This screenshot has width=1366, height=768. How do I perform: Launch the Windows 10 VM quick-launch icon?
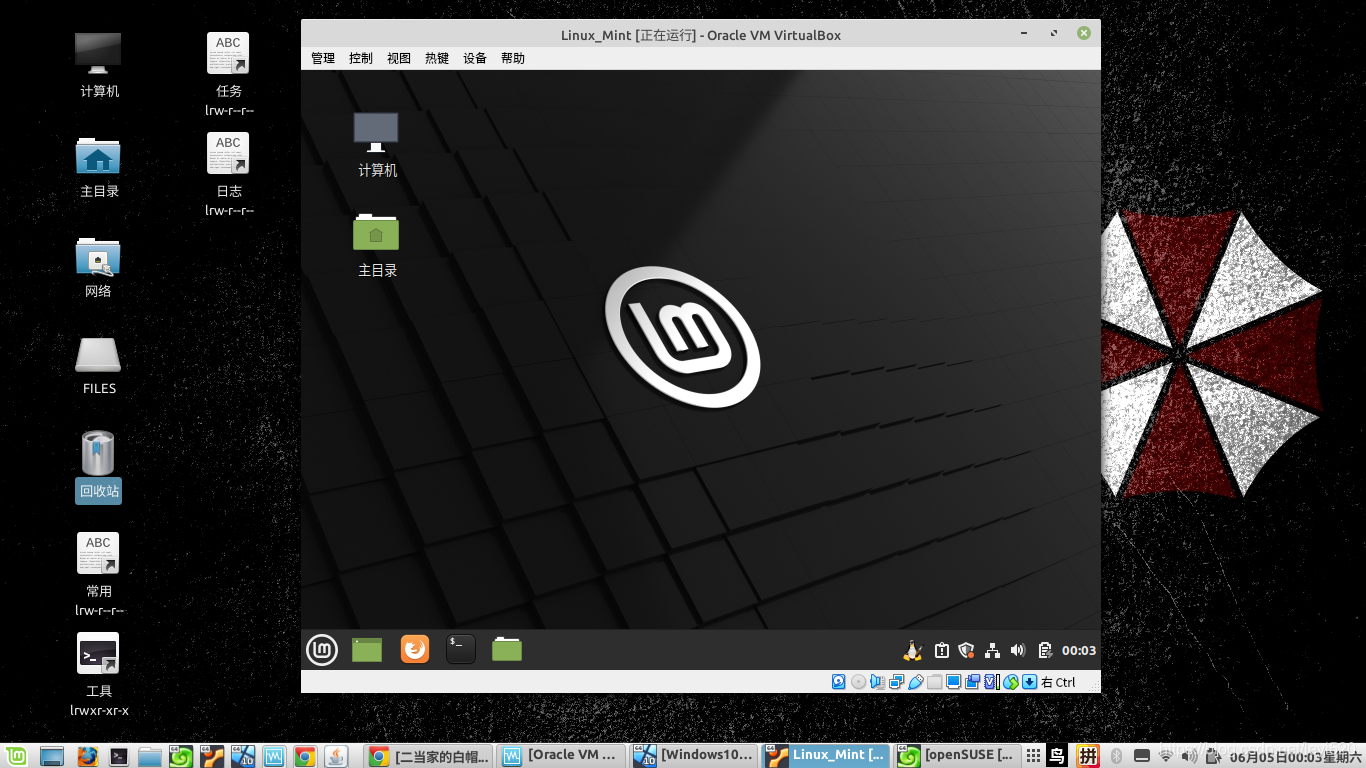(243, 756)
